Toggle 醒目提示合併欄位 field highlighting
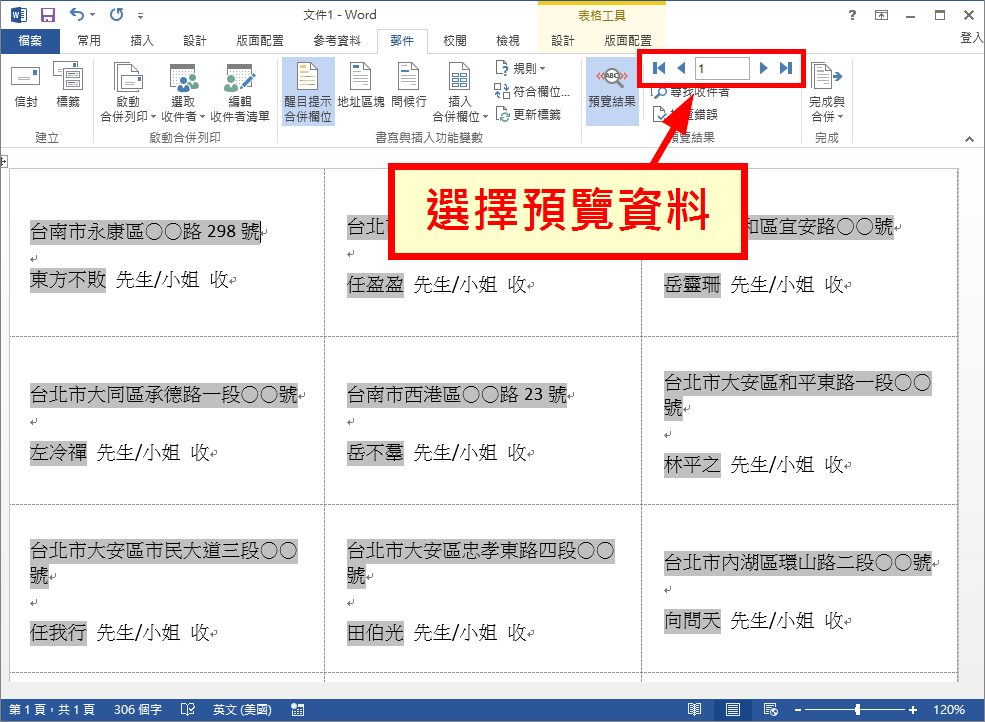The image size is (985, 722). 305,90
